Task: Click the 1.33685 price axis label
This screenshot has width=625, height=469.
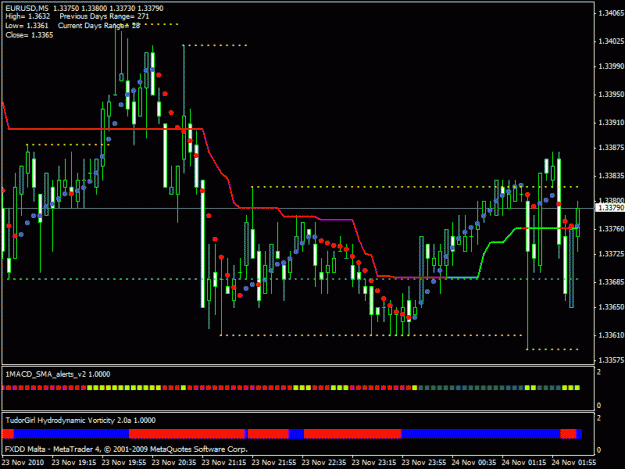Action: tap(611, 282)
